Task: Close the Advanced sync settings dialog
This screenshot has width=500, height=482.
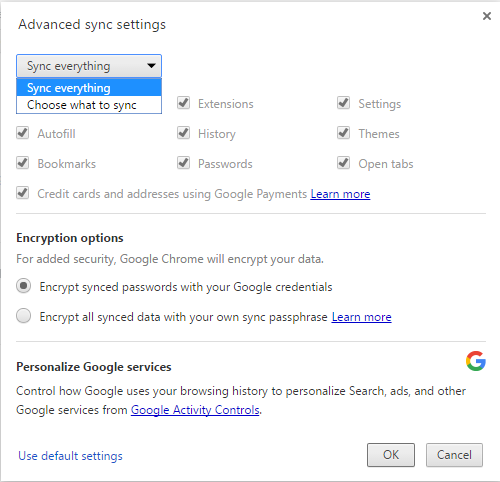Action: (x=487, y=16)
